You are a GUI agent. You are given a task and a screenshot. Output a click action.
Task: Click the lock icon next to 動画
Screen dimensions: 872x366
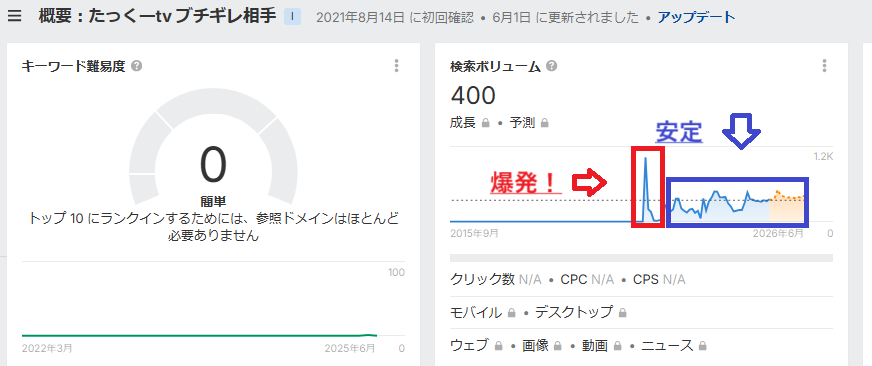pos(618,346)
